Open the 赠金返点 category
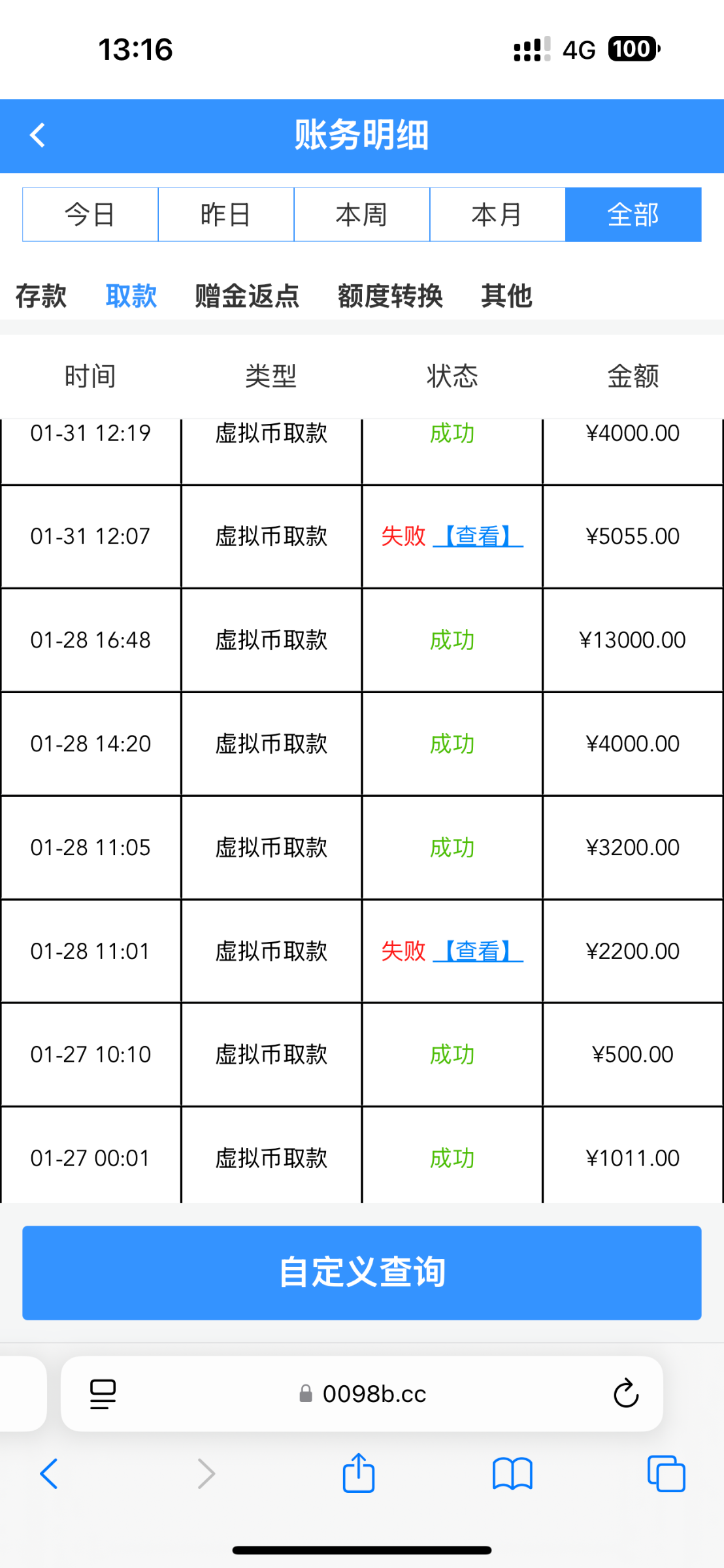 point(247,296)
